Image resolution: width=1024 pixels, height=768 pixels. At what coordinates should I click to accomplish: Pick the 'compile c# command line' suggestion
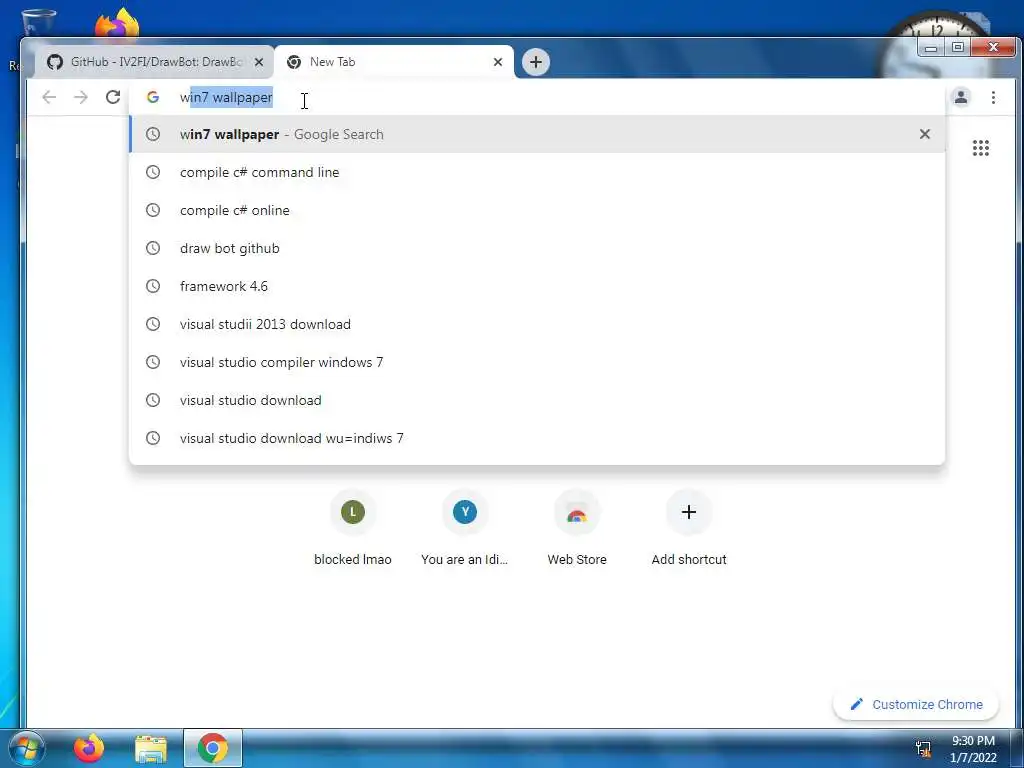(537, 172)
